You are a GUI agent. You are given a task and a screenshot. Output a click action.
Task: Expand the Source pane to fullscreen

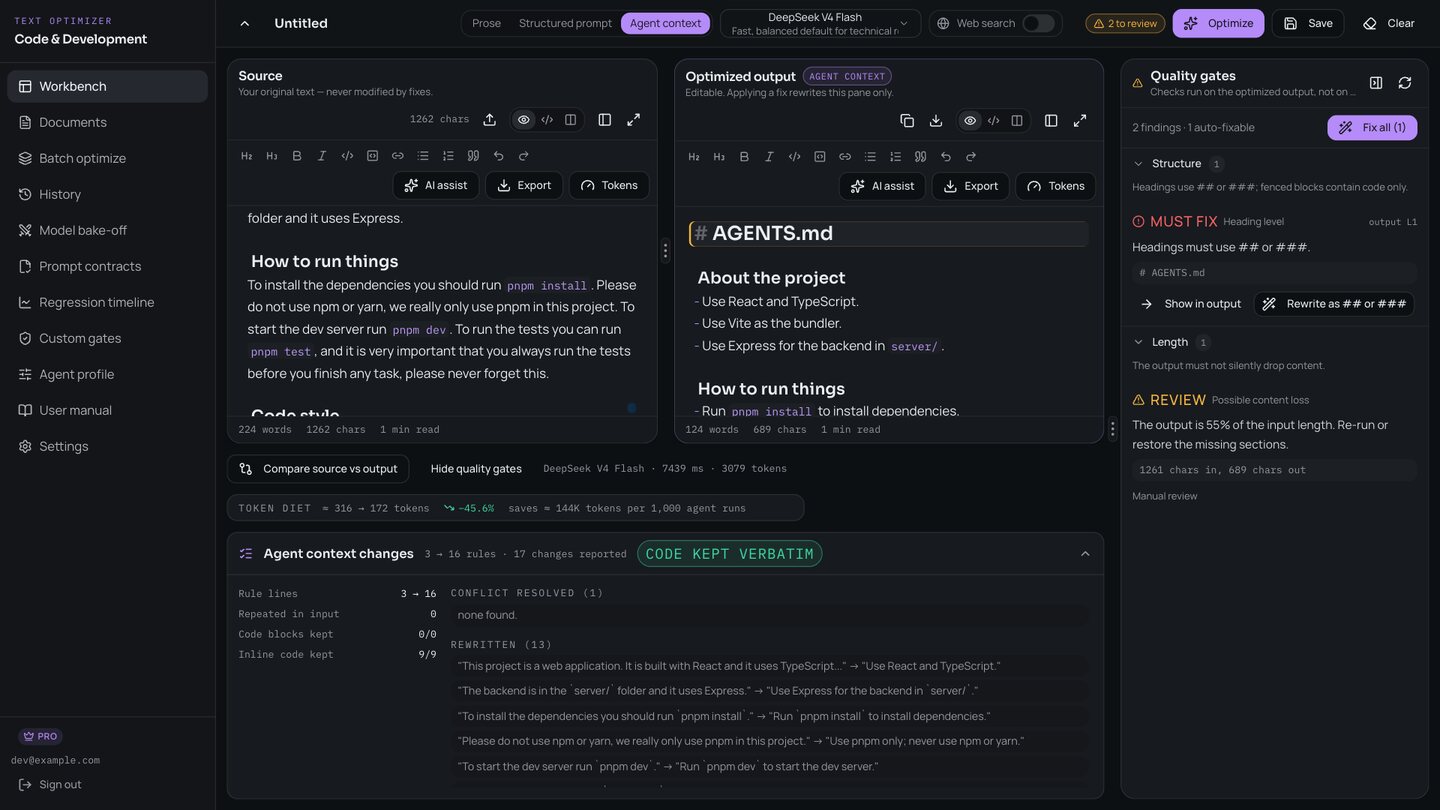point(633,120)
